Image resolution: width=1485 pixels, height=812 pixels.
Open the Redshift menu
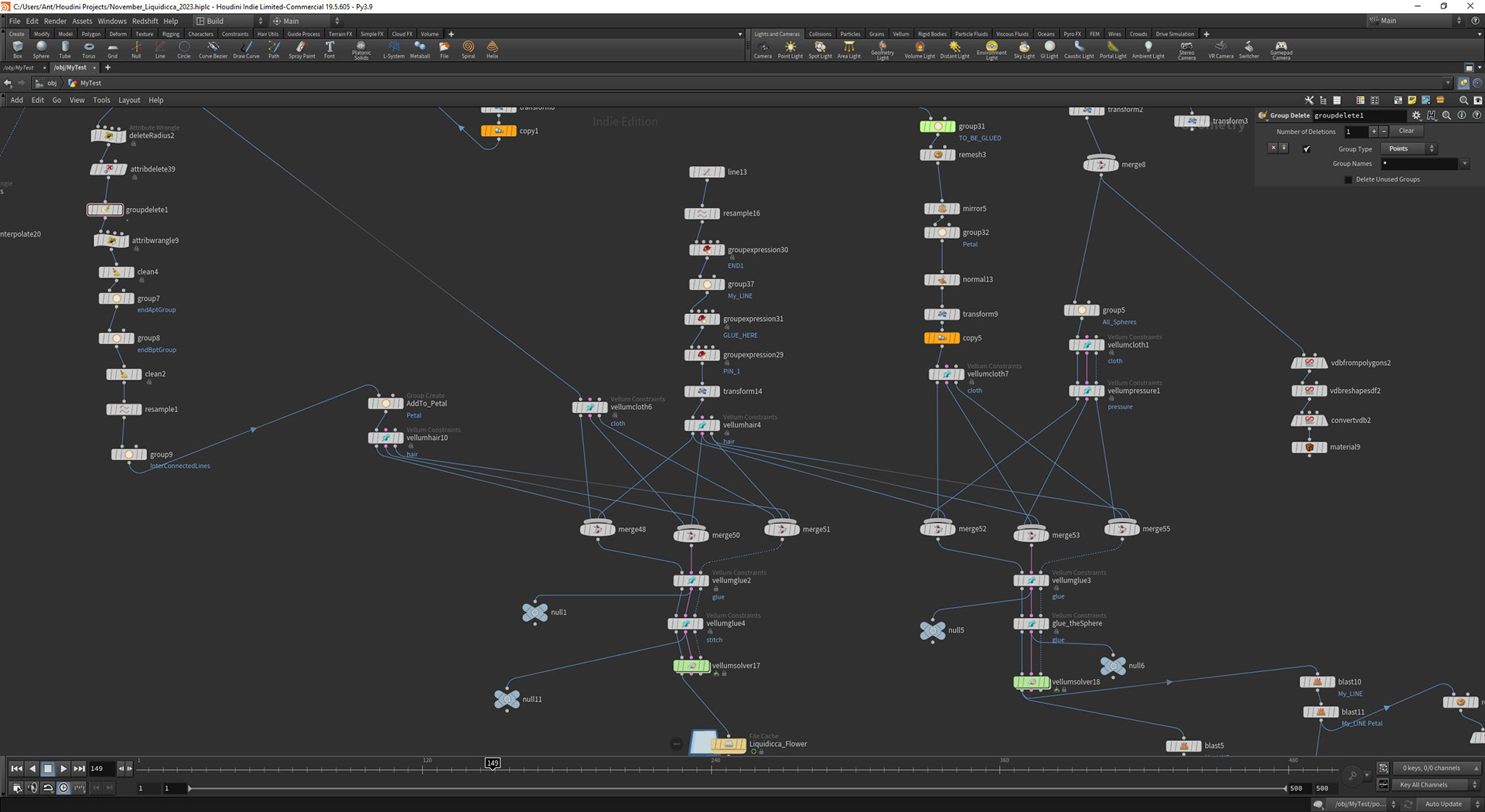coord(145,21)
